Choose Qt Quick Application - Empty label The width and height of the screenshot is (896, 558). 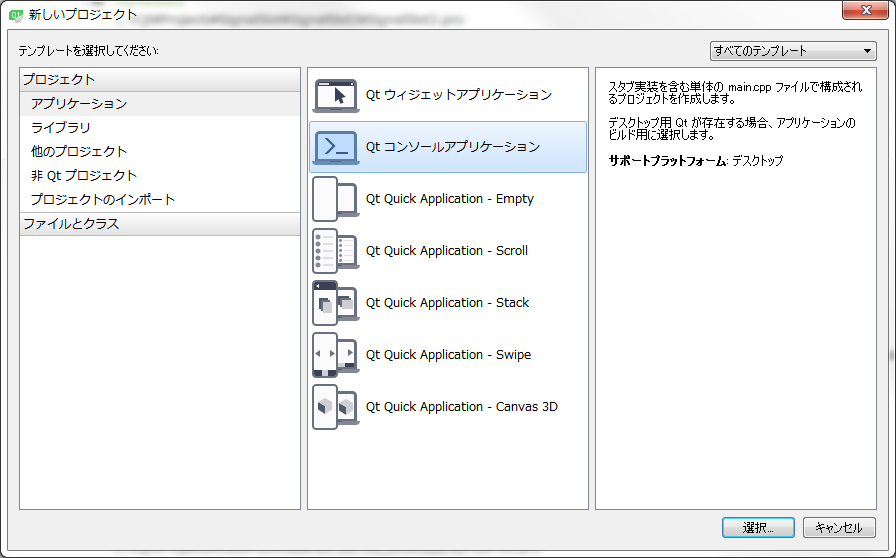pyautogui.click(x=450, y=199)
